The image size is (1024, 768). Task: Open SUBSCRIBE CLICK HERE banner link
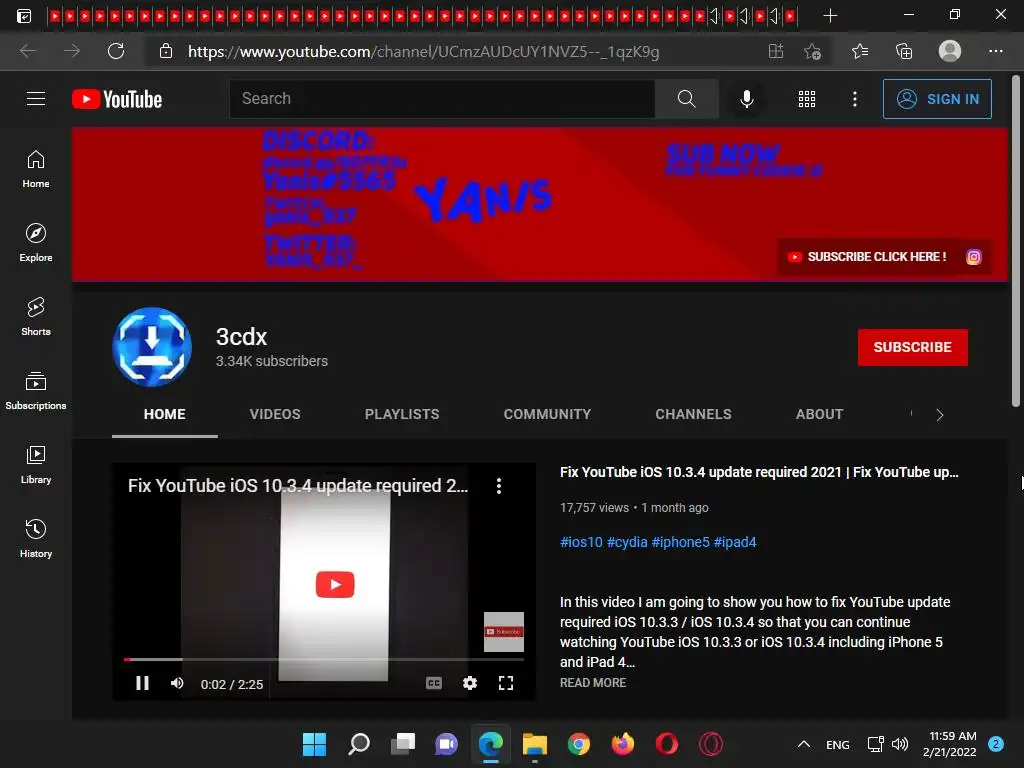pyautogui.click(x=869, y=257)
